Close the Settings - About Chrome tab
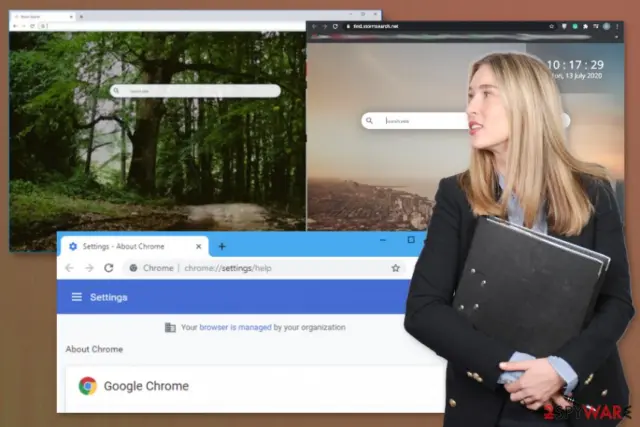The height and width of the screenshot is (427, 640). (x=198, y=246)
